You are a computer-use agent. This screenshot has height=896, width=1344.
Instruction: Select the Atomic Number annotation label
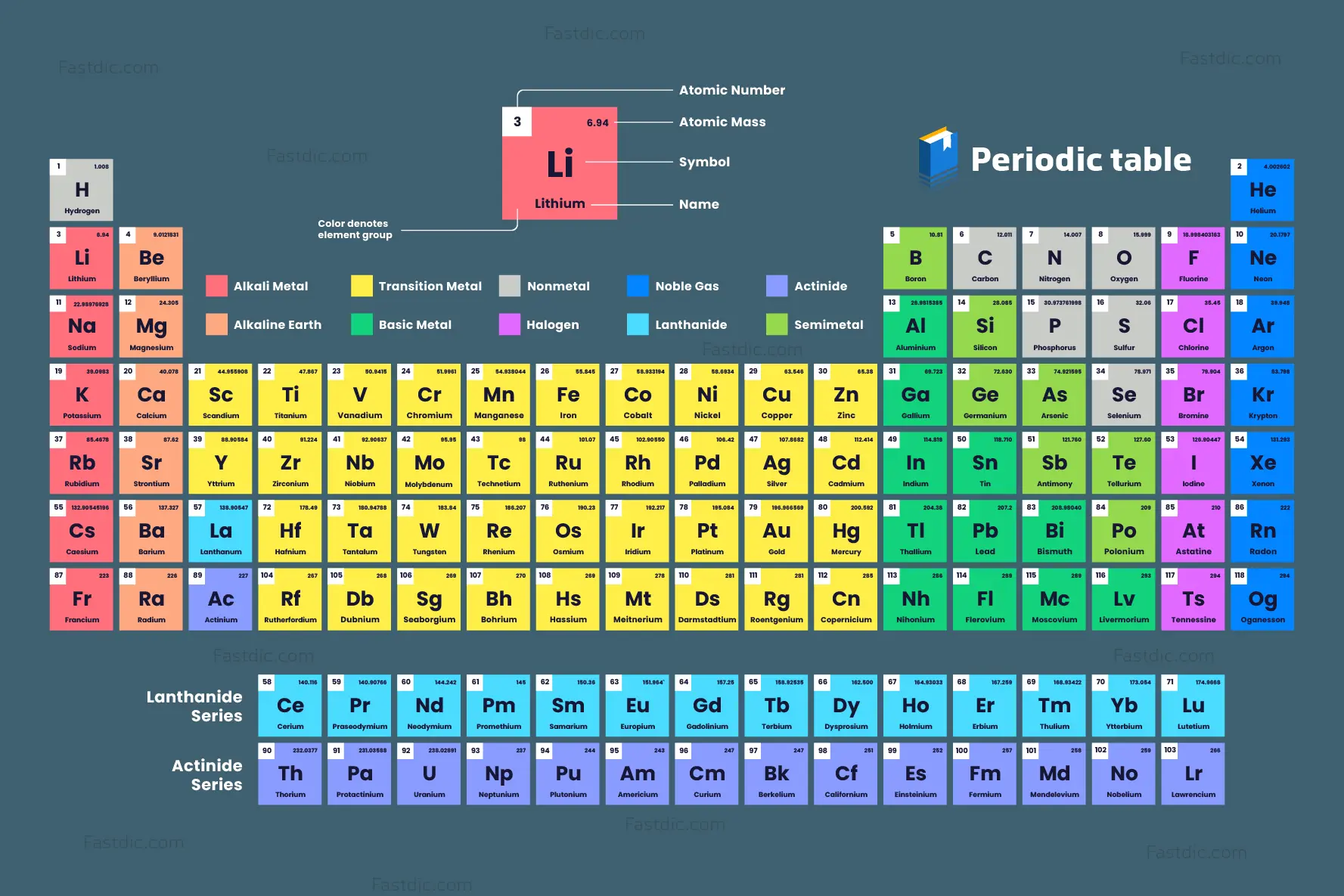point(731,90)
